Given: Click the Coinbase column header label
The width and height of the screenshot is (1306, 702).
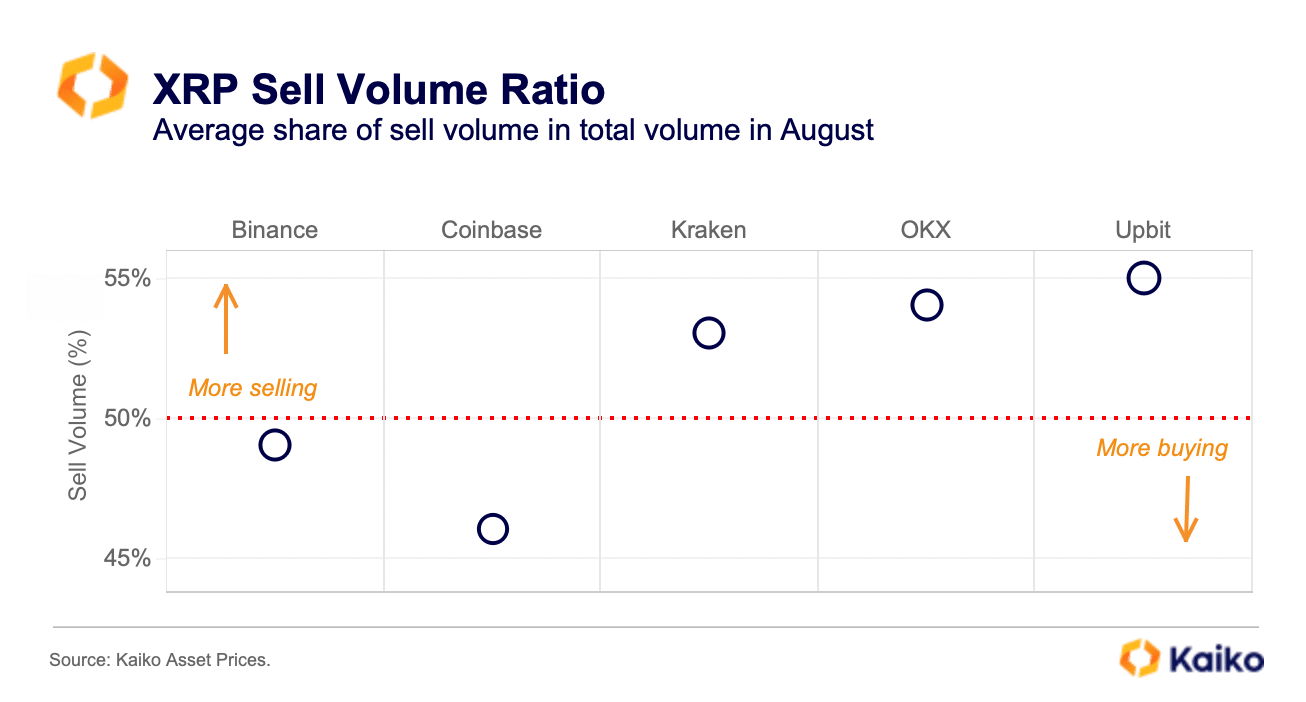Looking at the screenshot, I should (492, 230).
